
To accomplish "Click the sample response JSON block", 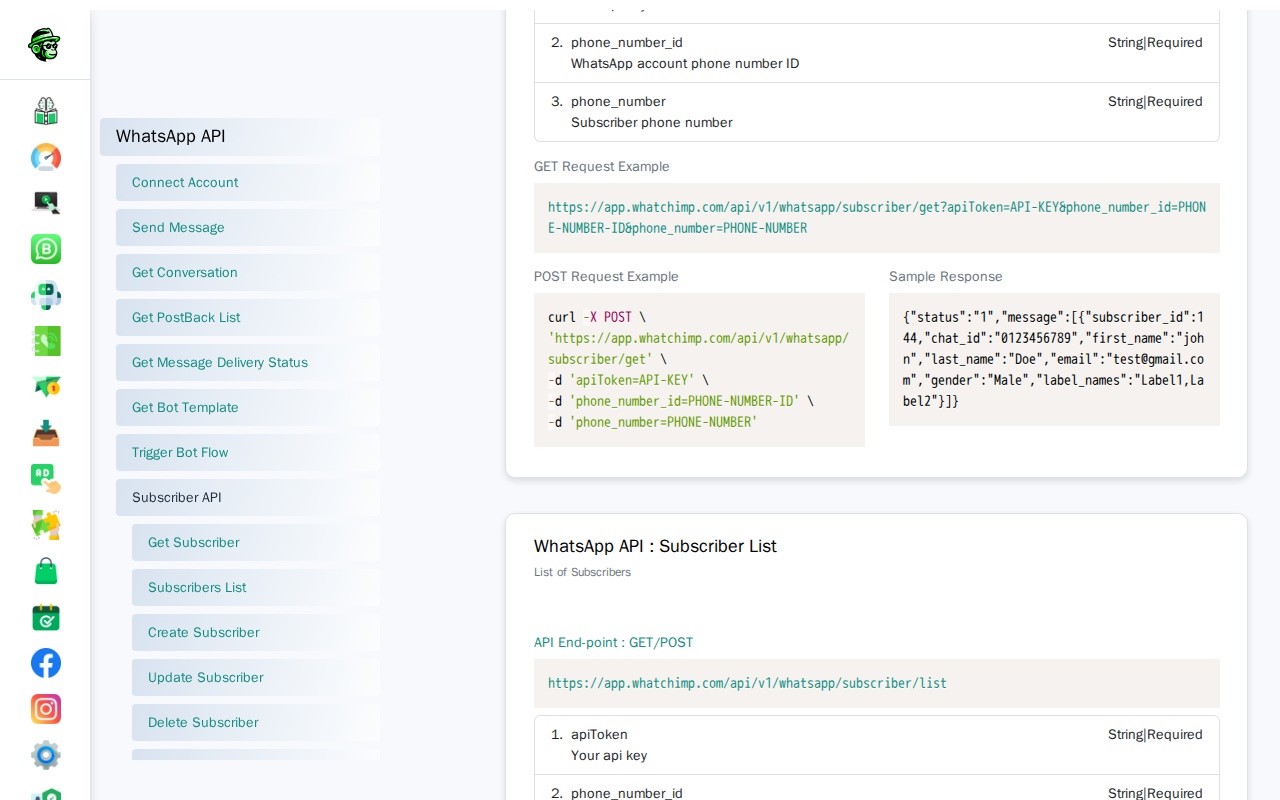I will point(1054,359).
